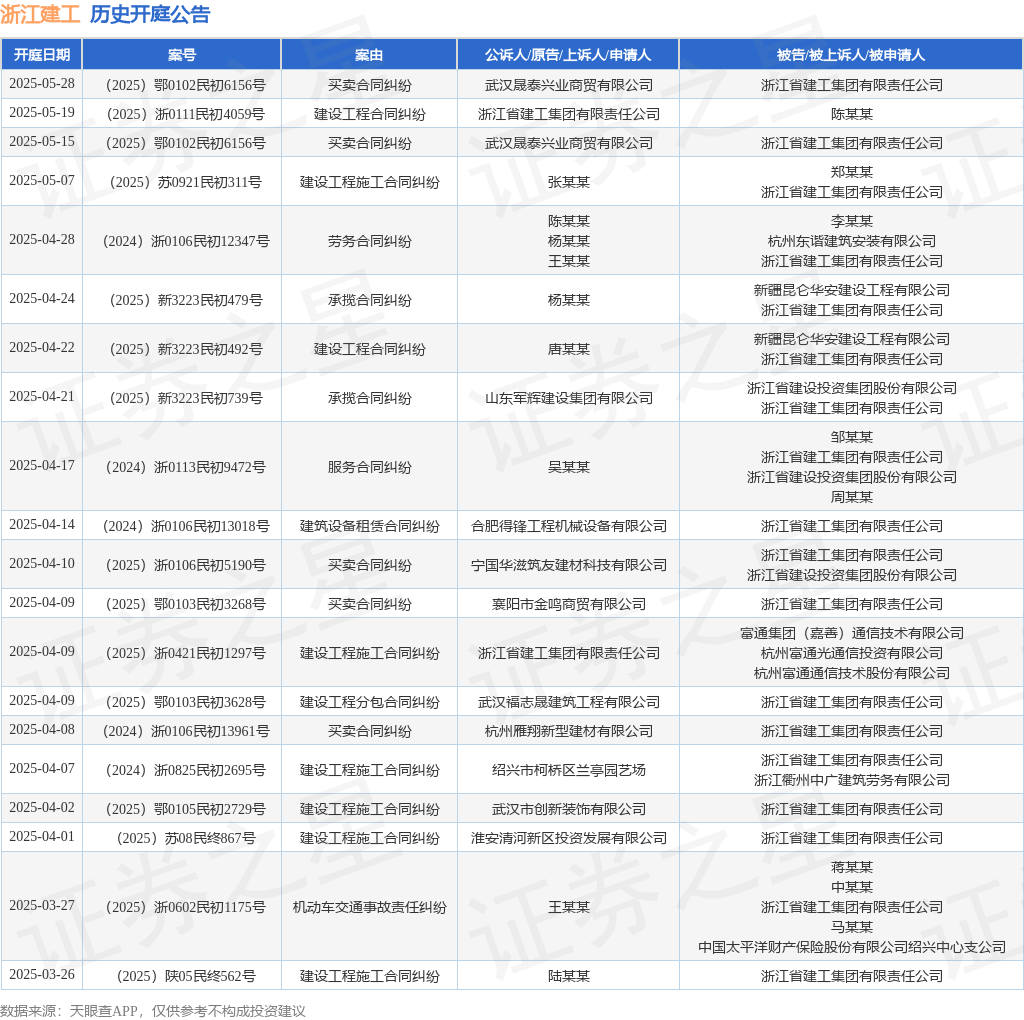Image resolution: width=1024 pixels, height=1020 pixels.
Task: Click plaintiff 合肥得锋工程机械设备有限公司
Action: pos(569,526)
